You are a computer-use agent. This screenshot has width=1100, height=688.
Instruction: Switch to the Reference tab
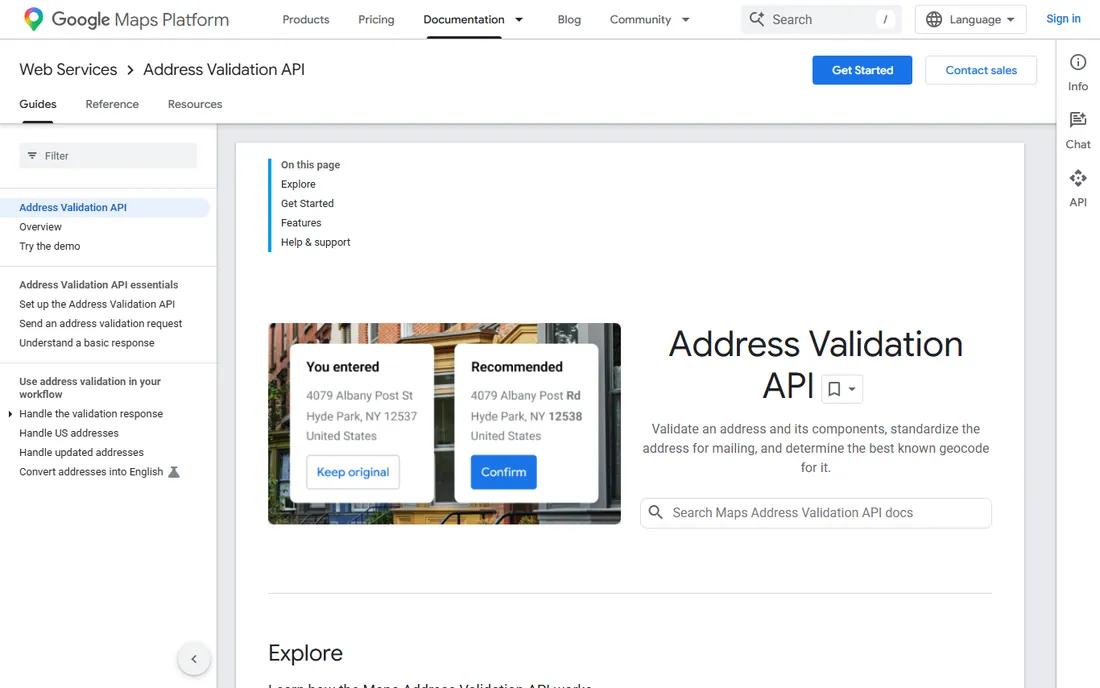(112, 104)
